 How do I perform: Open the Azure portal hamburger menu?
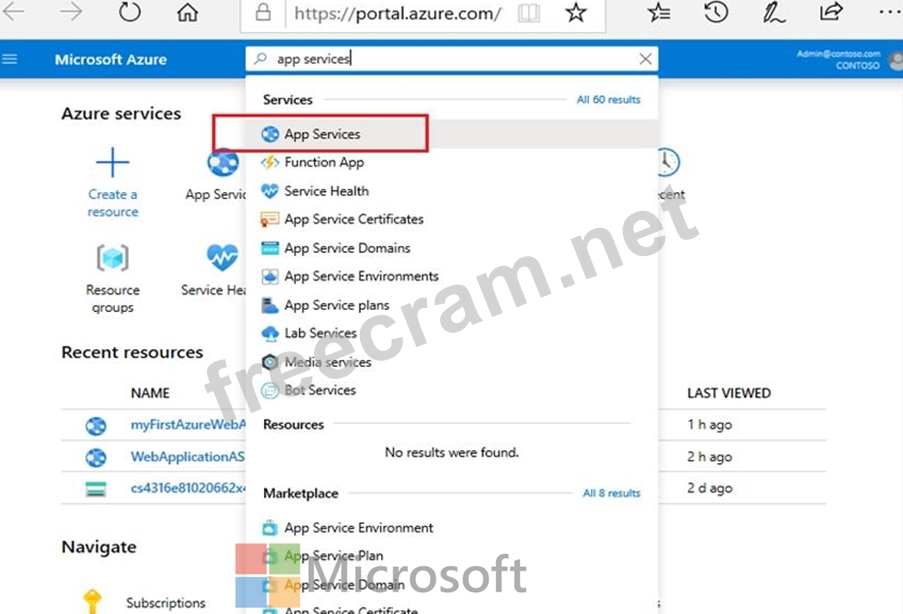click(x=11, y=59)
